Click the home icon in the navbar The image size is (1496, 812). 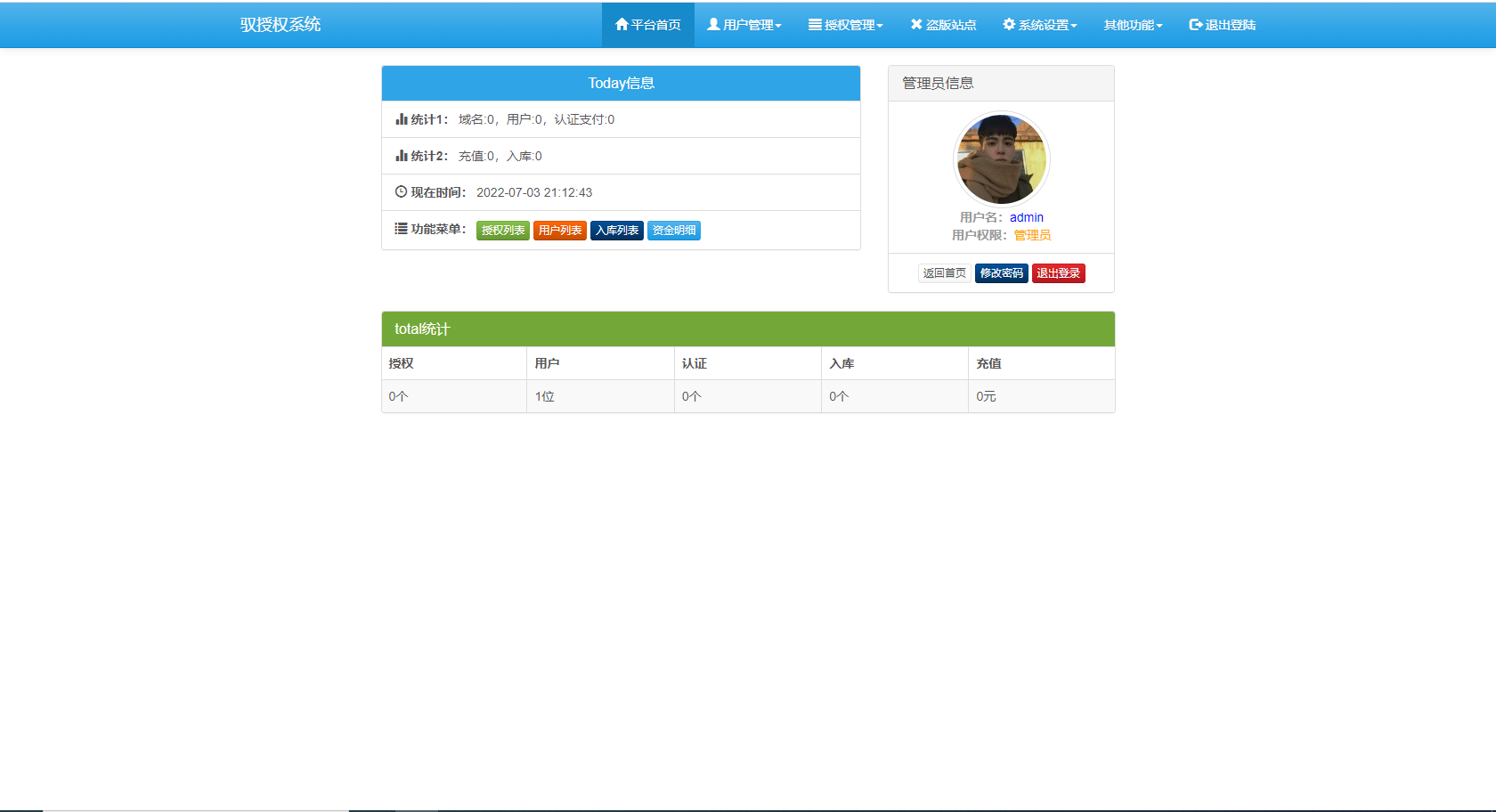[x=622, y=25]
